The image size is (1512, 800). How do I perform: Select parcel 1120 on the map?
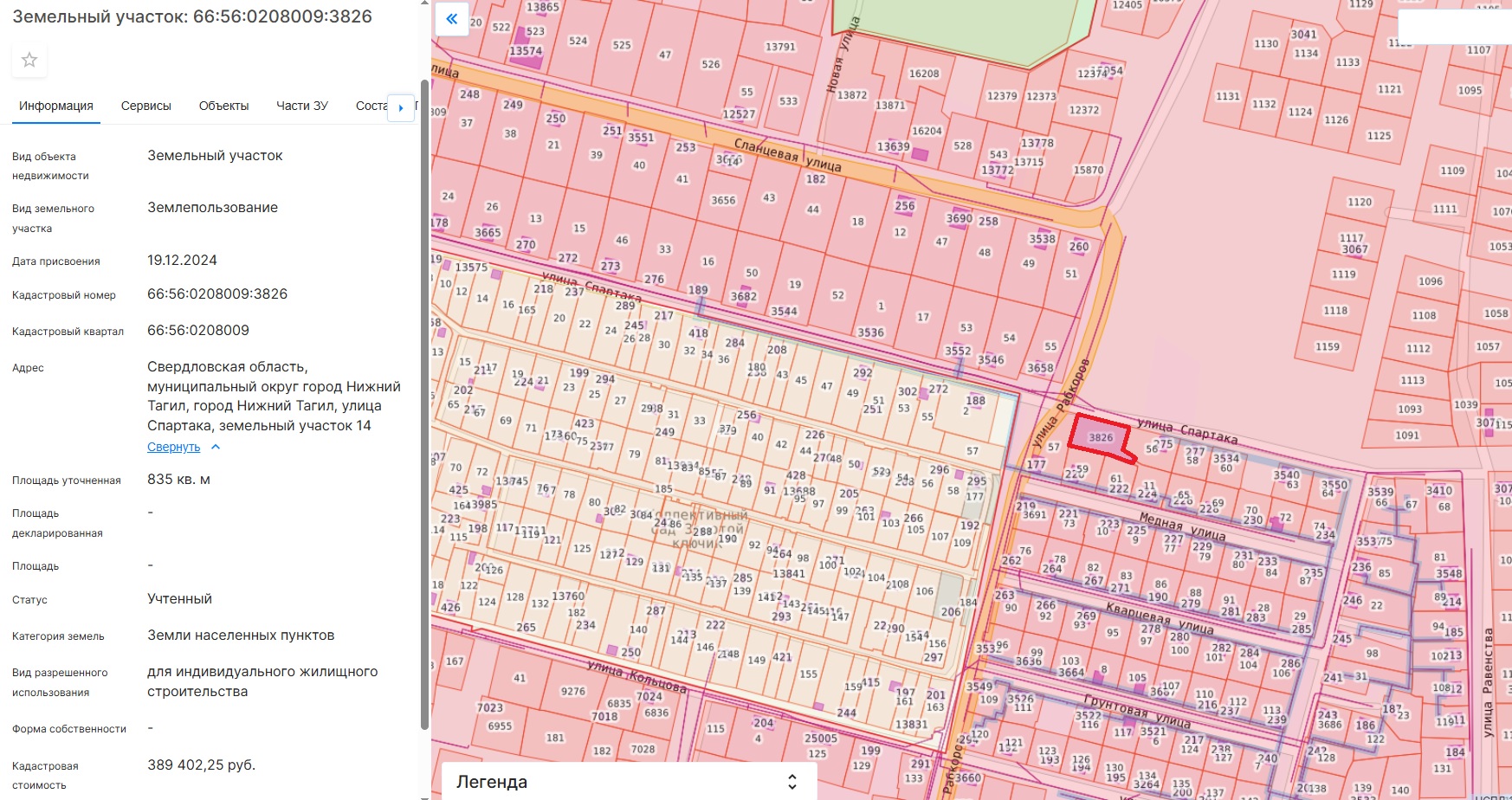pyautogui.click(x=1360, y=202)
